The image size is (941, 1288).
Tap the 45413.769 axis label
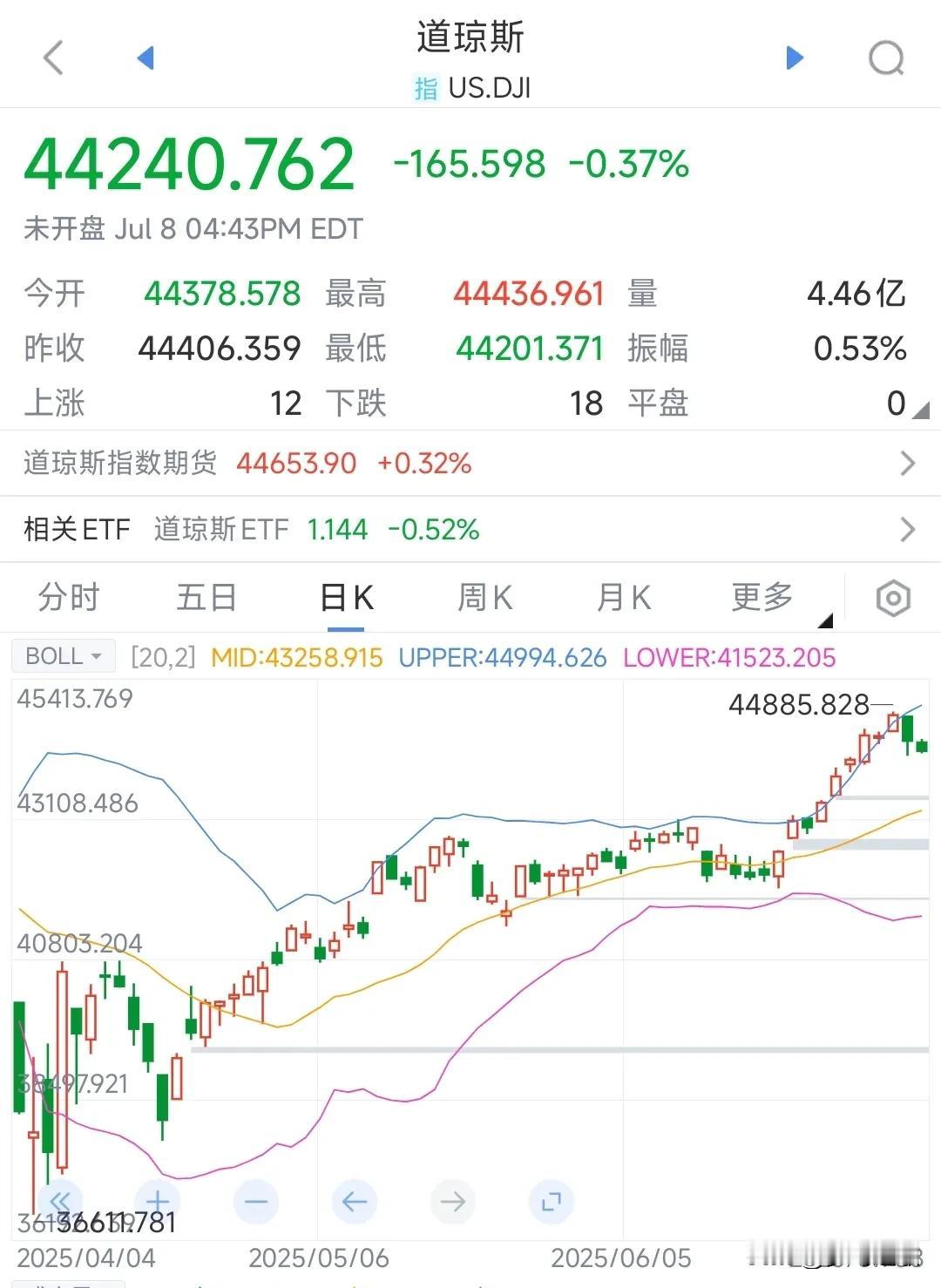point(75,699)
